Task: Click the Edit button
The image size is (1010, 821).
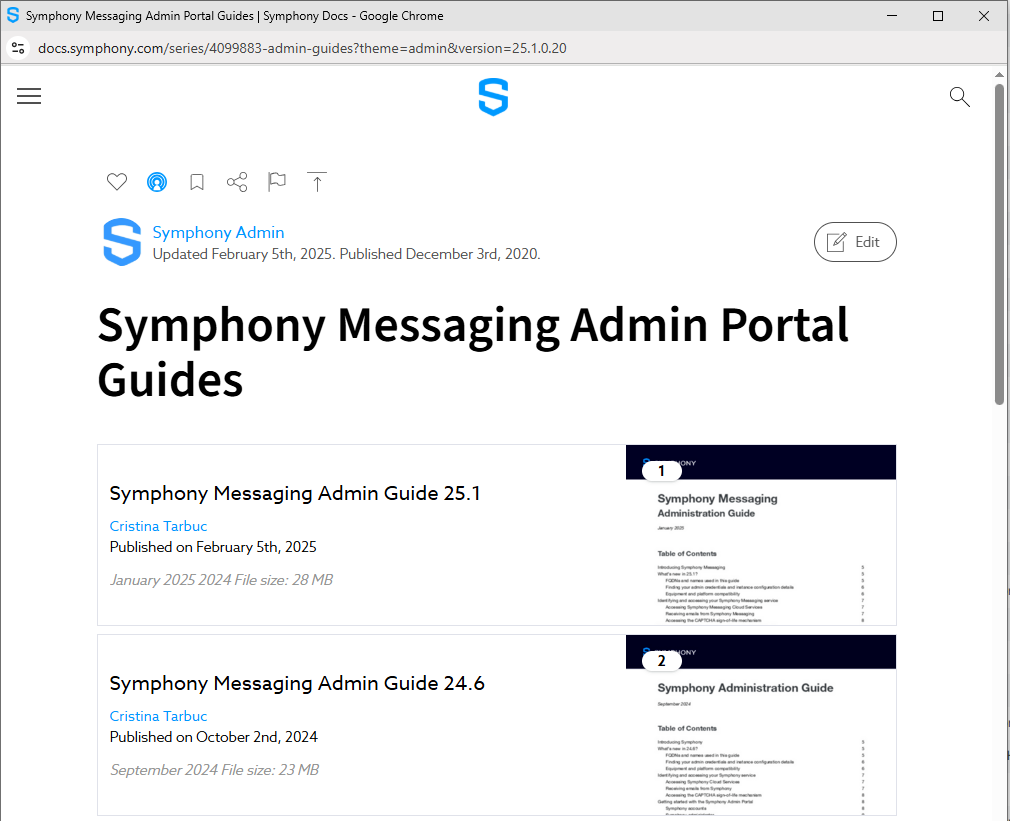Action: [855, 242]
